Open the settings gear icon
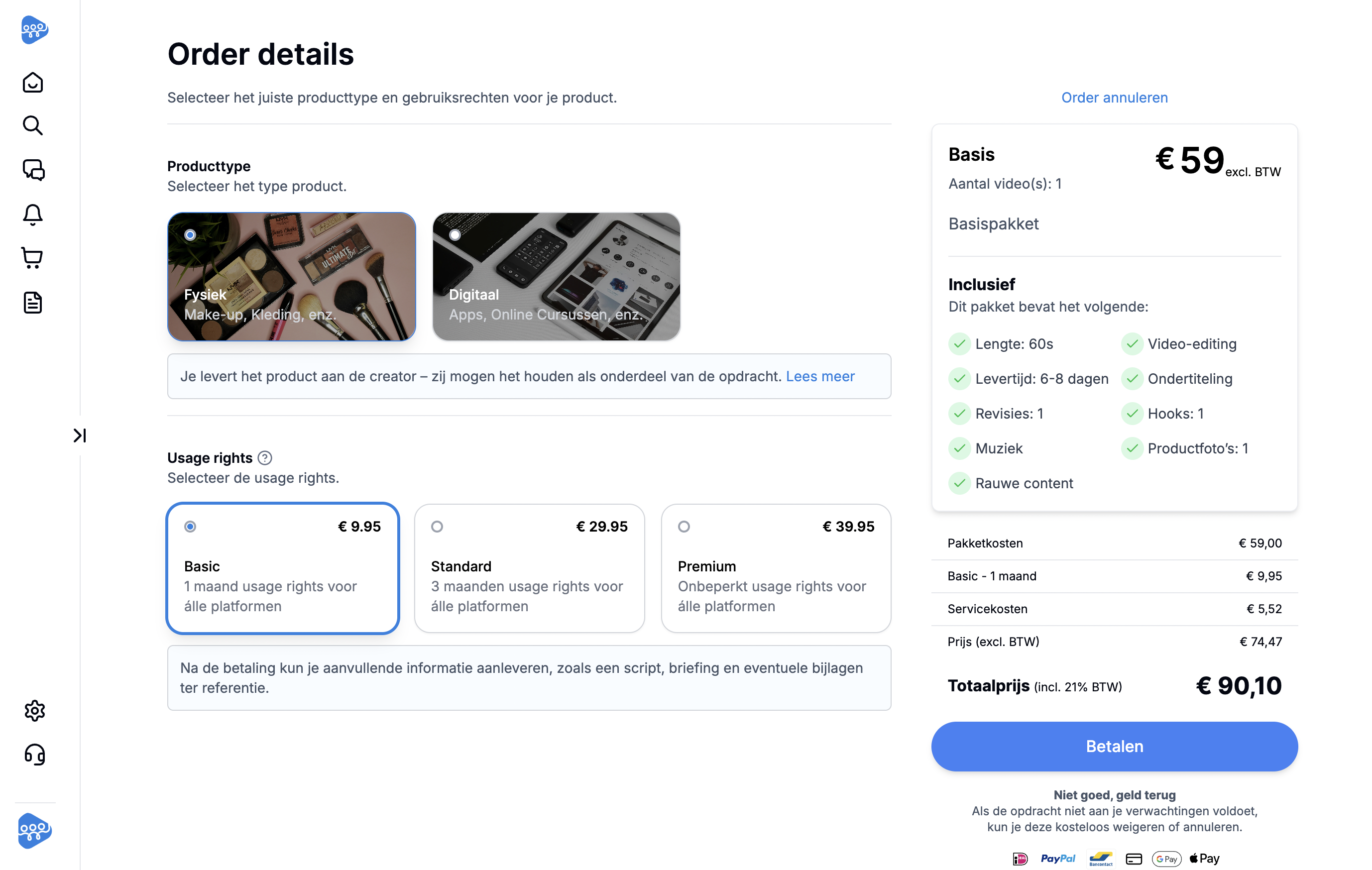Screen dimensions: 1372x870 coord(35,710)
